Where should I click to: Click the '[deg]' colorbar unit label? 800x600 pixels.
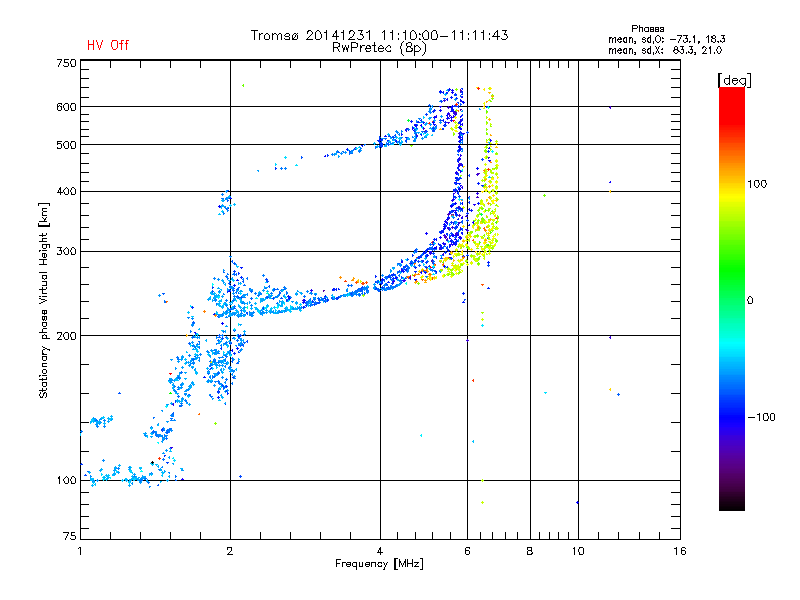coord(734,80)
